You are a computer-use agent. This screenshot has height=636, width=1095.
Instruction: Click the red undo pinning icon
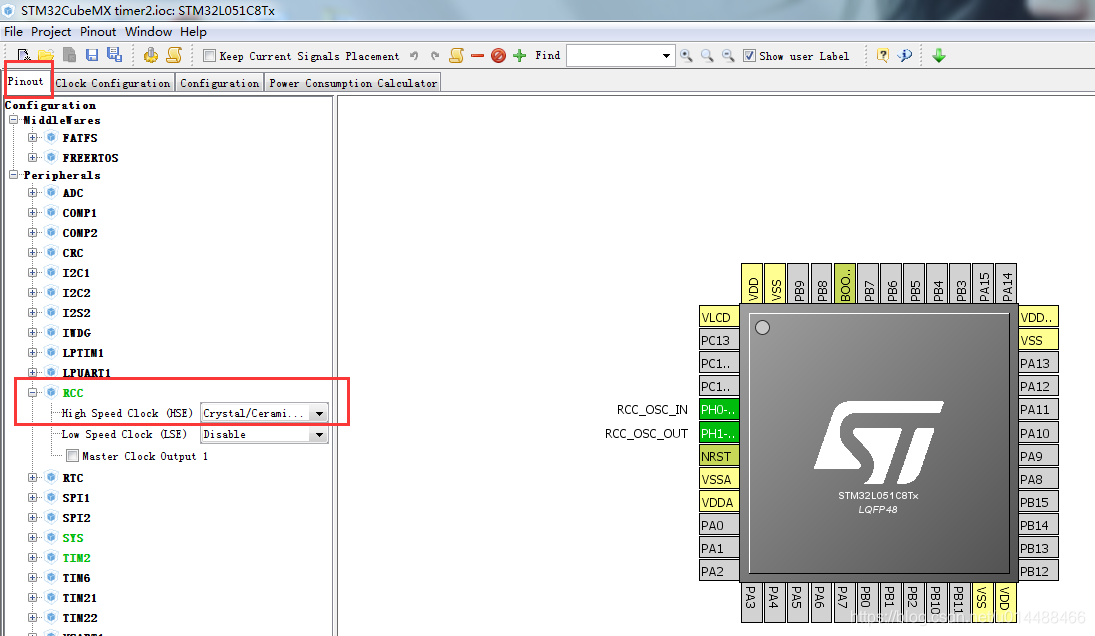click(x=497, y=55)
